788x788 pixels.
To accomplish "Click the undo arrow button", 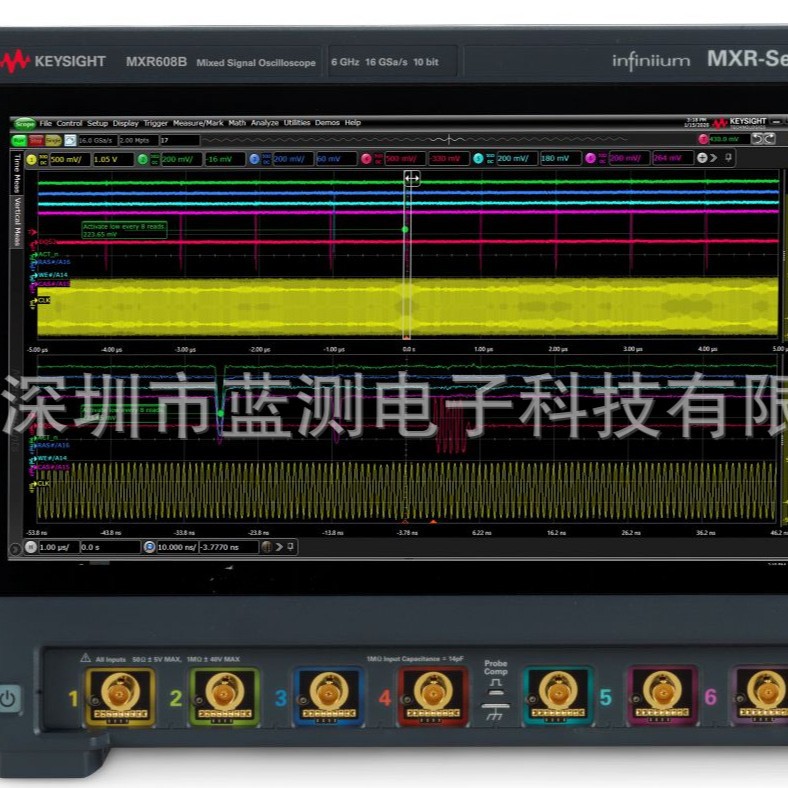I will (x=757, y=139).
